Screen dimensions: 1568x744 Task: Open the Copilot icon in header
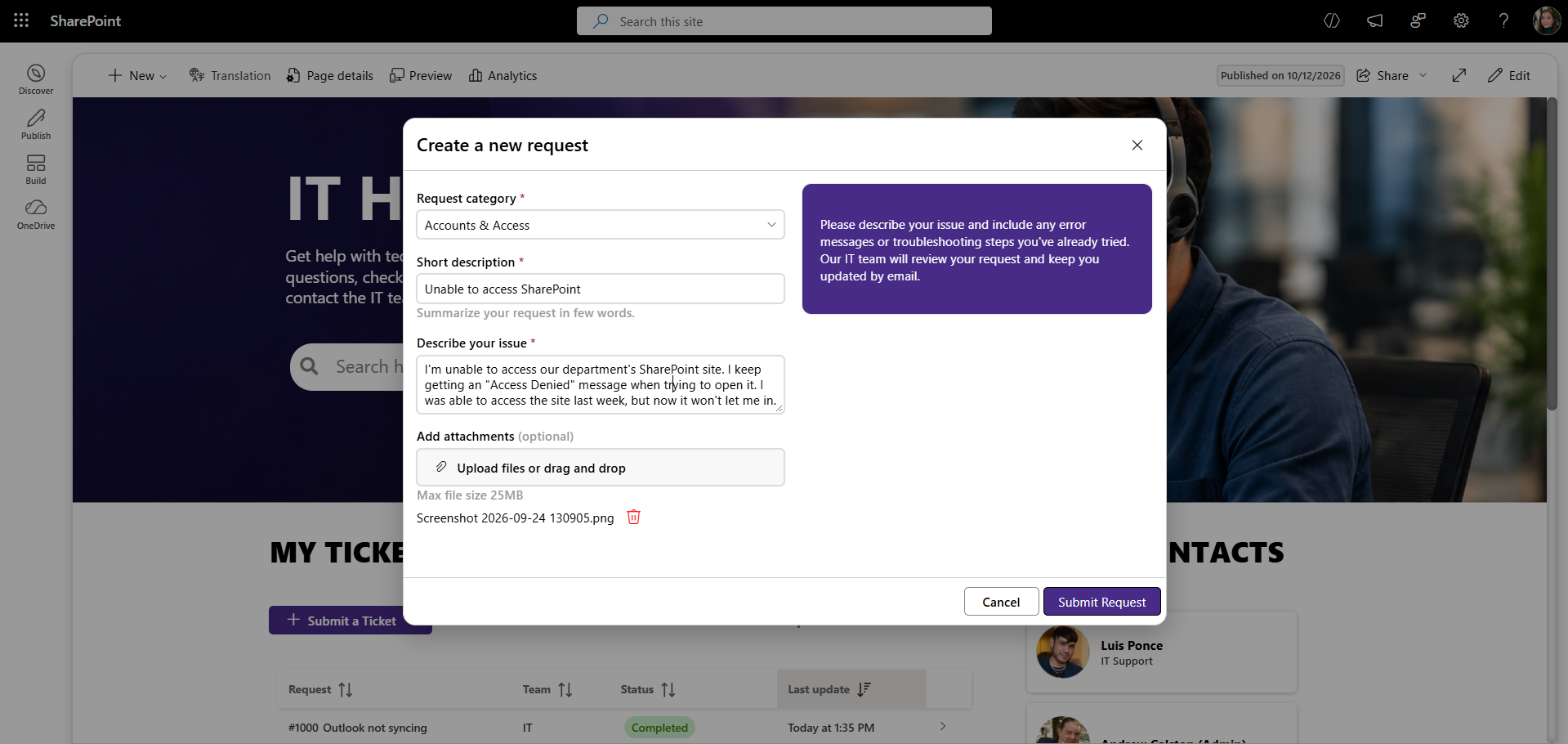1332,21
